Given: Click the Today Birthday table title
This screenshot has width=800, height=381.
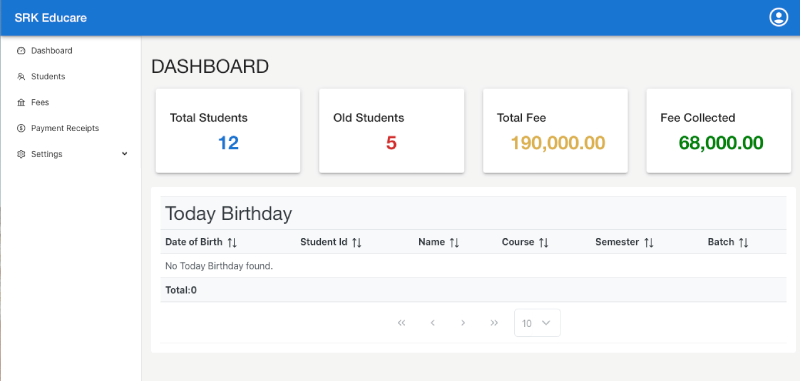Looking at the screenshot, I should click(x=229, y=214).
